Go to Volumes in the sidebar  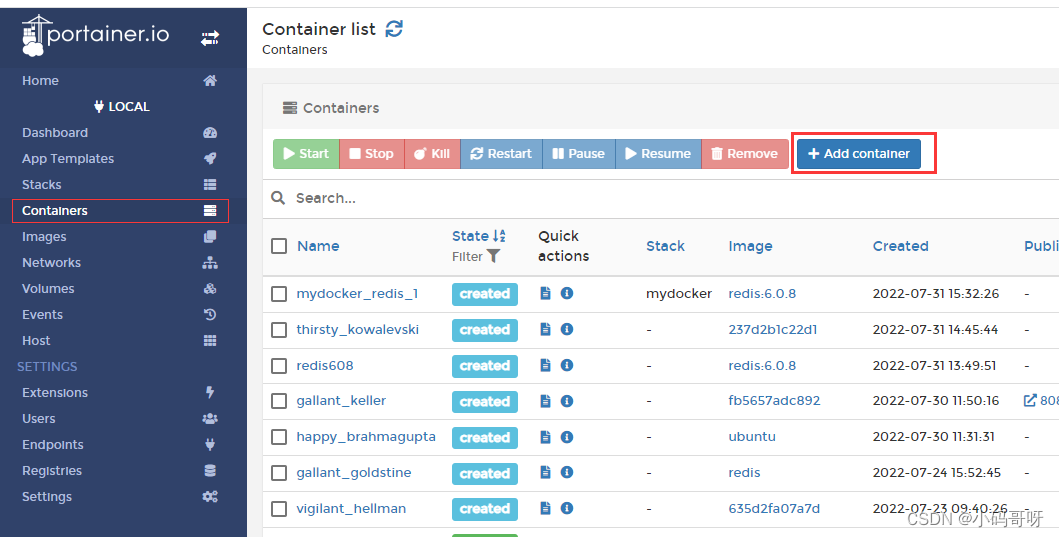48,289
